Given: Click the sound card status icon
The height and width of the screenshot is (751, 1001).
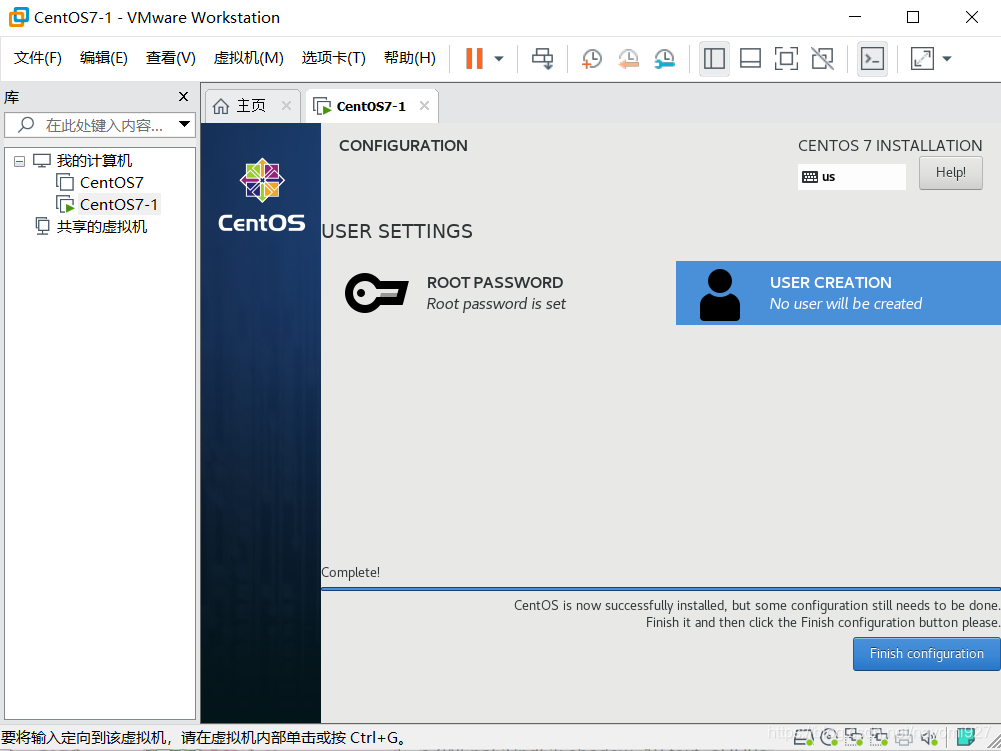Looking at the screenshot, I should 929,738.
